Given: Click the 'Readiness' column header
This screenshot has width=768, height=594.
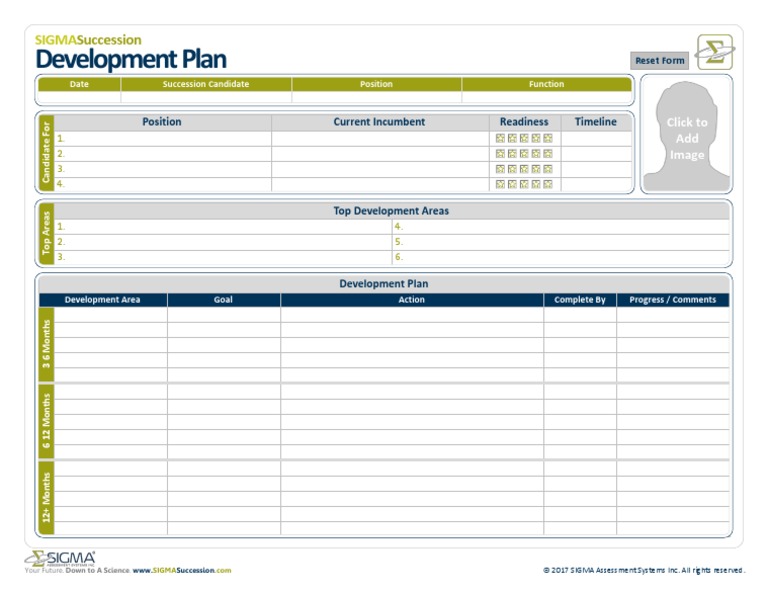Looking at the screenshot, I should (524, 122).
